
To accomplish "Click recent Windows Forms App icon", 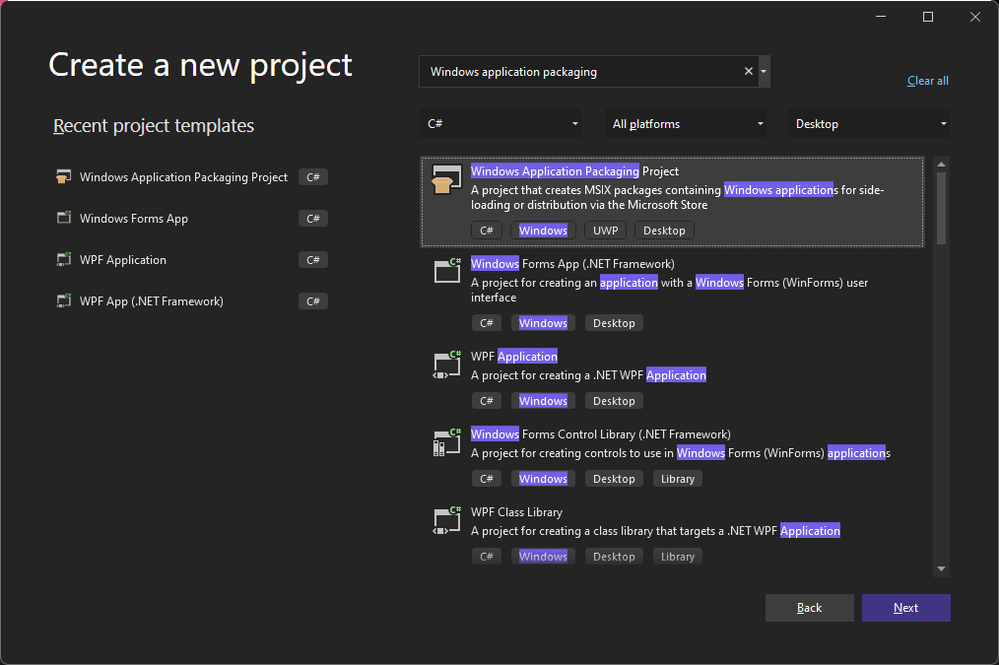I will 64,218.
